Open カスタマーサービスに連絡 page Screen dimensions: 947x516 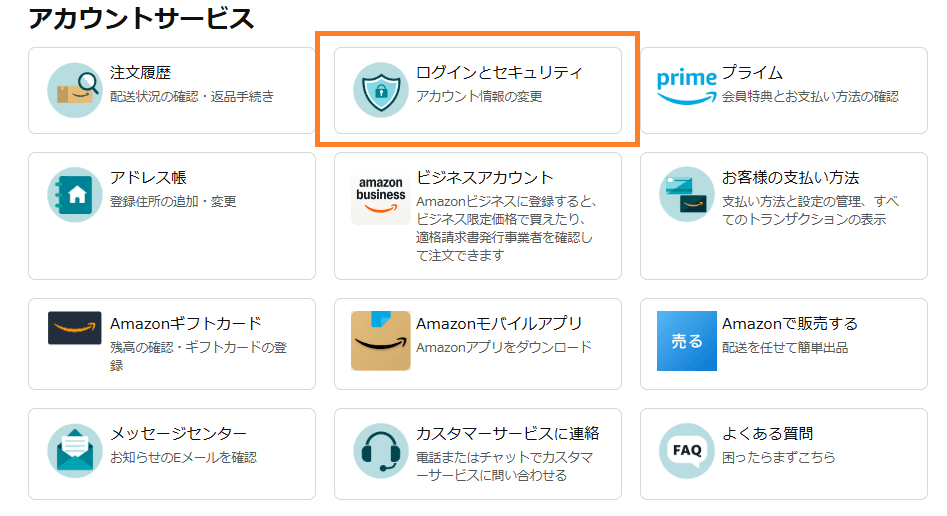[x=507, y=434]
